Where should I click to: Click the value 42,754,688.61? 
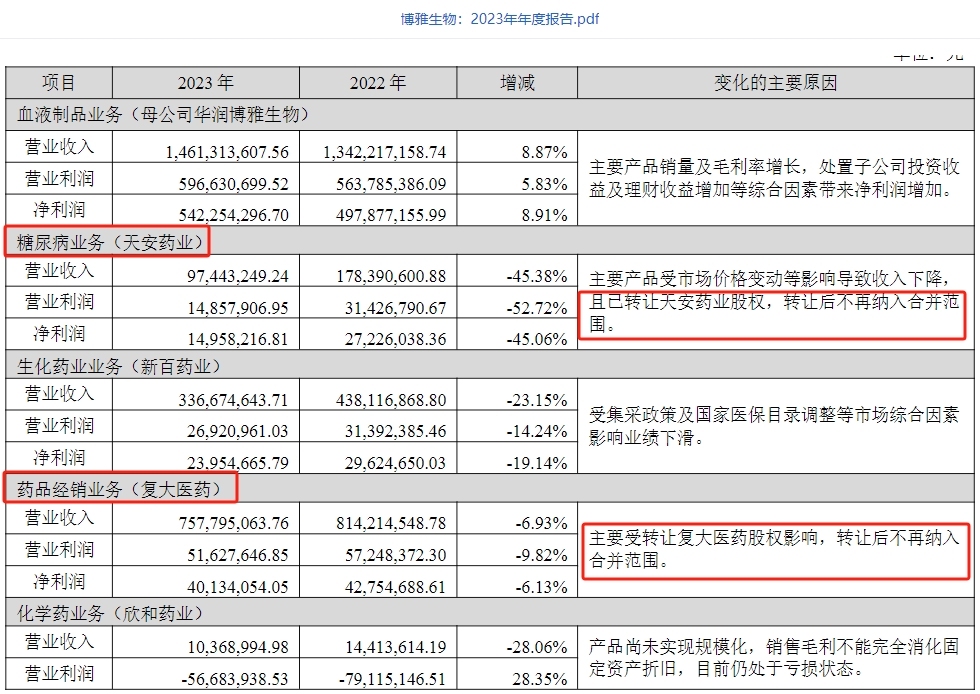395,587
